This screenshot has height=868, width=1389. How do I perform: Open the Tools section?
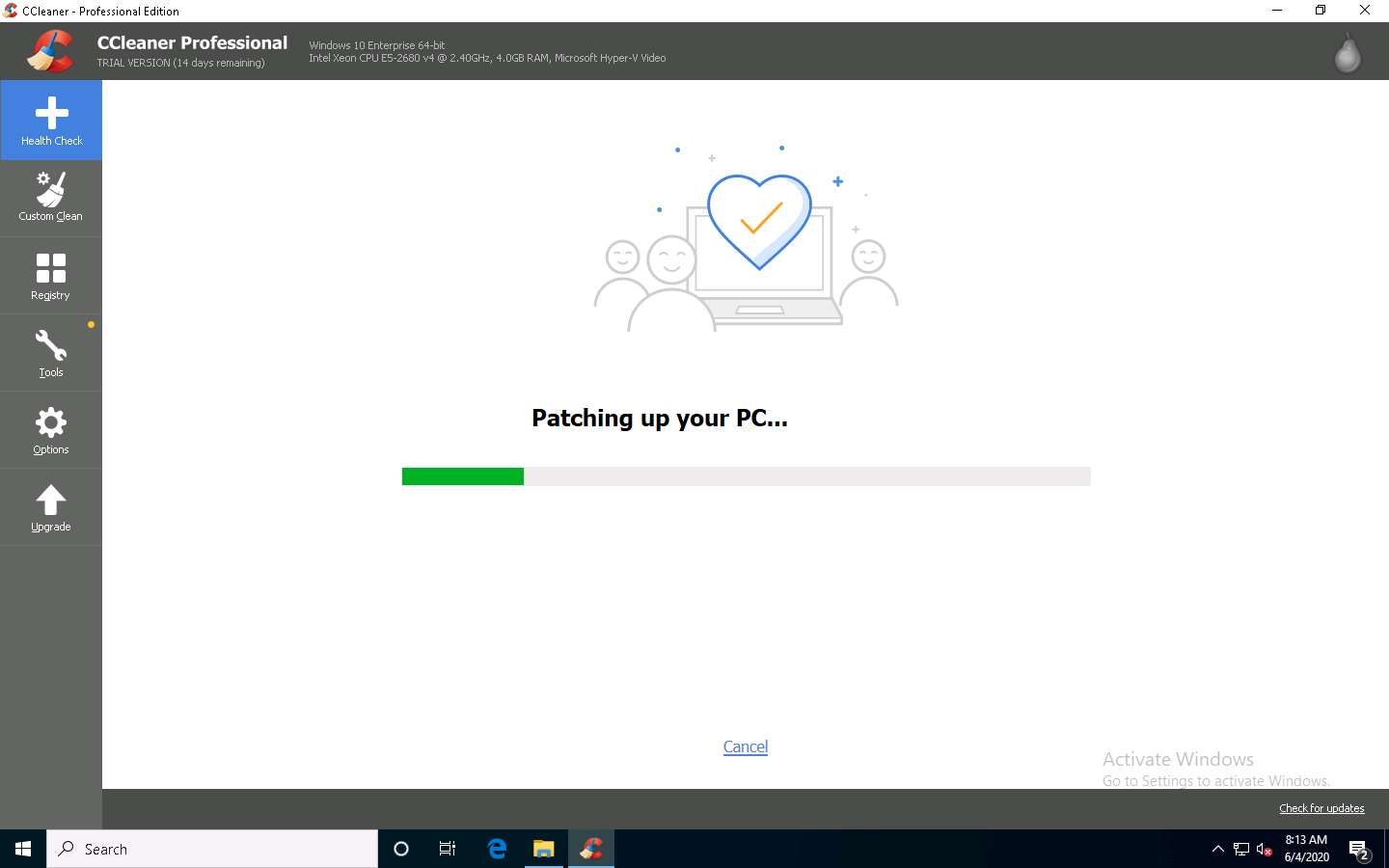pos(51,353)
